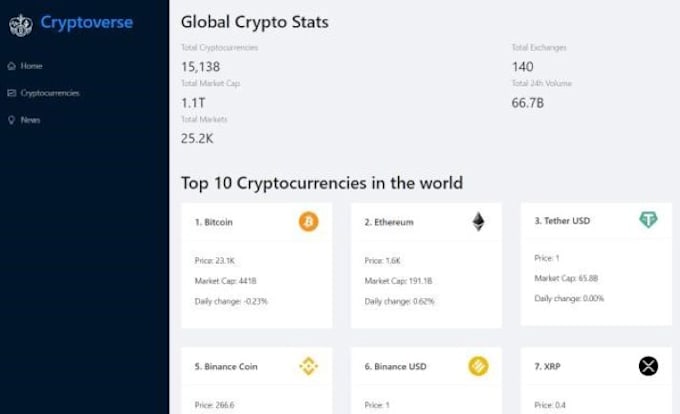Go to News in the sidebar
The height and width of the screenshot is (414, 680).
click(x=24, y=120)
